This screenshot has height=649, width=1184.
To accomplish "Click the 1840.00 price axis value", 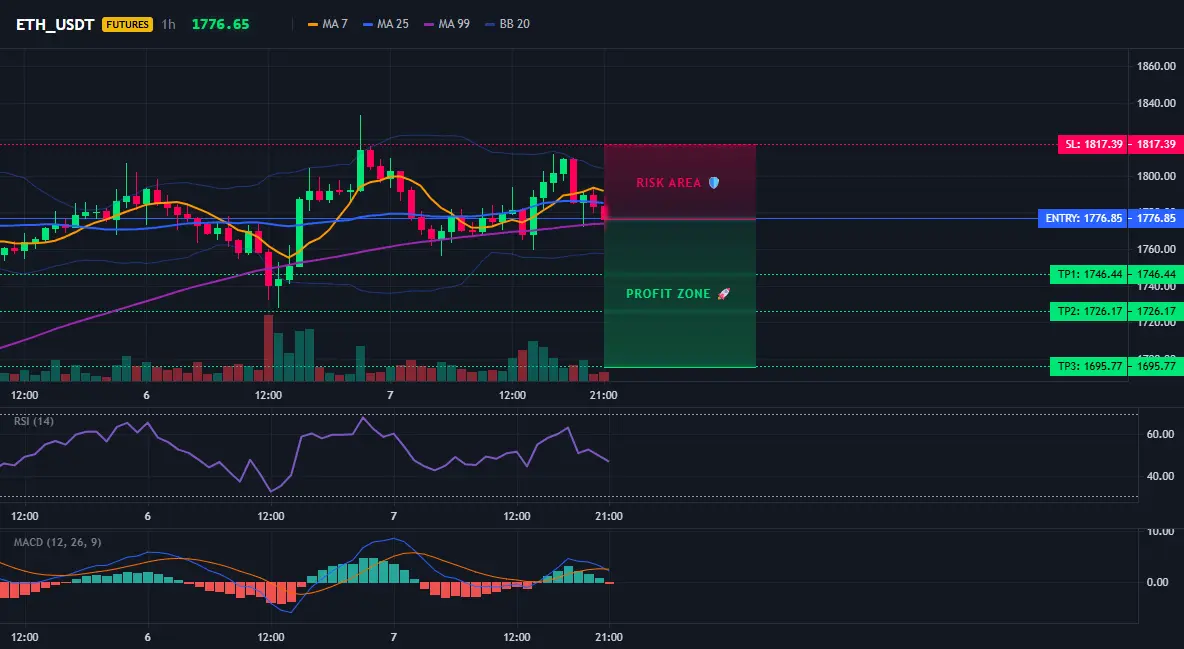I will click(x=1156, y=103).
